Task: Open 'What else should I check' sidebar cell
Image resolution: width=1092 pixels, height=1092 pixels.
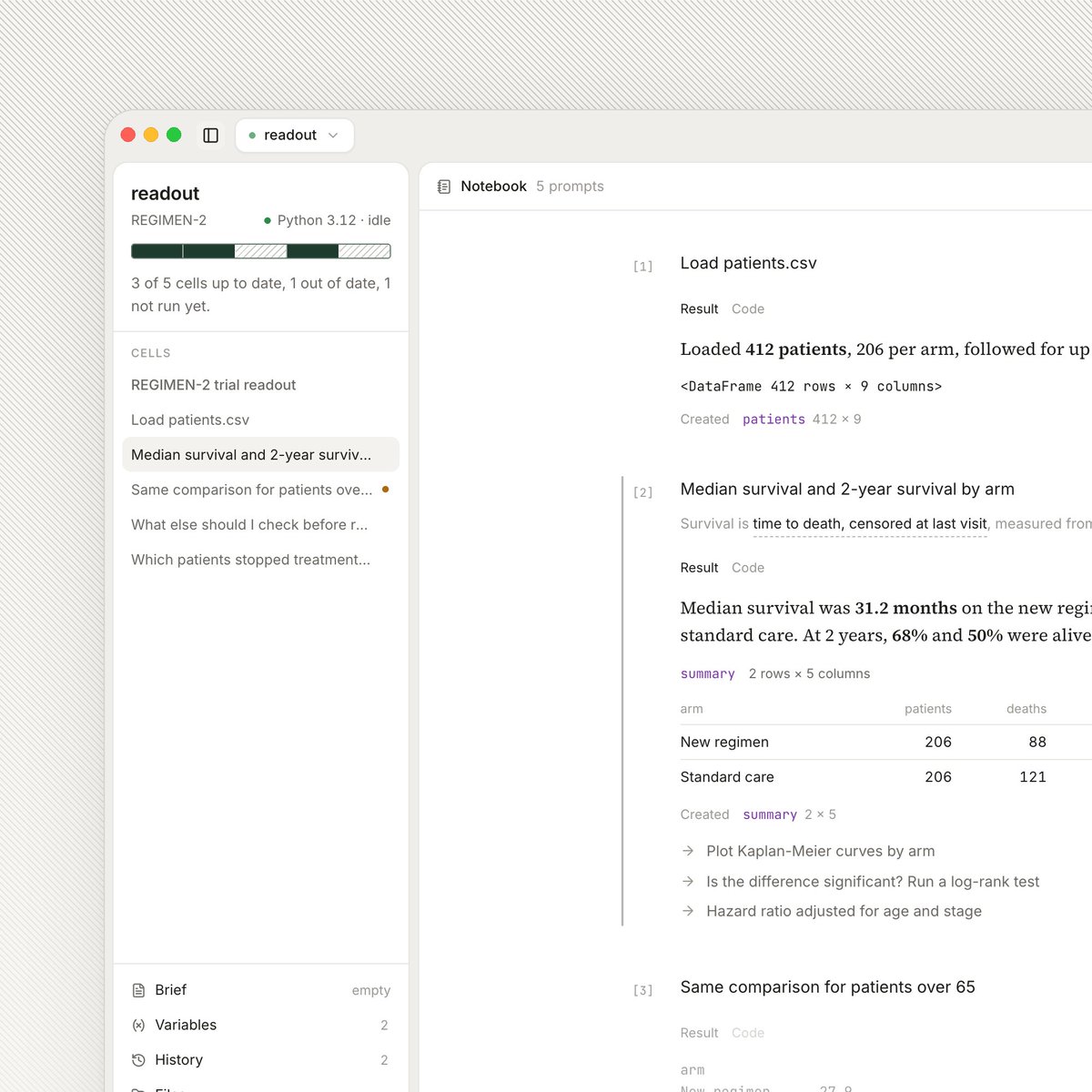Action: point(260,525)
